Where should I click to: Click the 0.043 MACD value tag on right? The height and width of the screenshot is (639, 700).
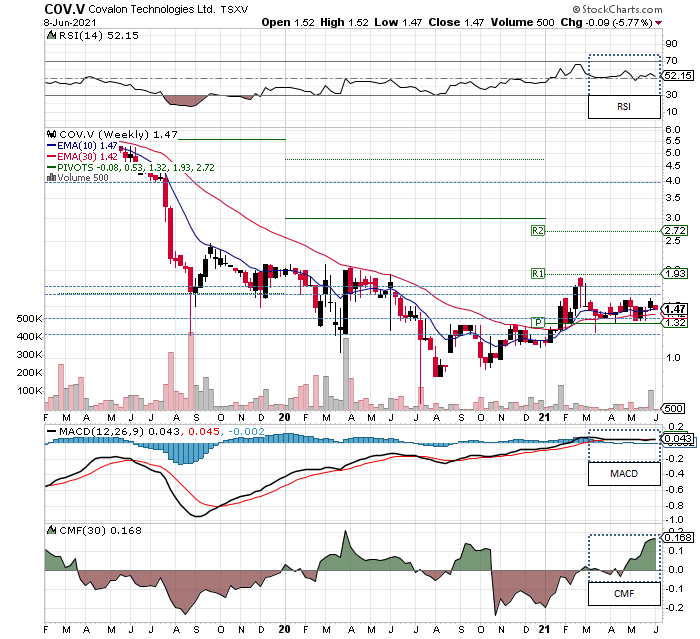[x=678, y=439]
